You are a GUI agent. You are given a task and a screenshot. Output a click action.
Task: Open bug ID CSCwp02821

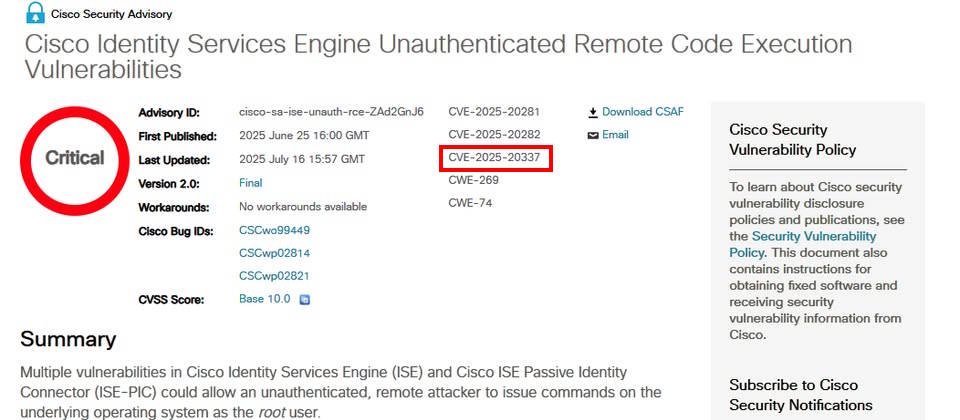pyautogui.click(x=274, y=276)
